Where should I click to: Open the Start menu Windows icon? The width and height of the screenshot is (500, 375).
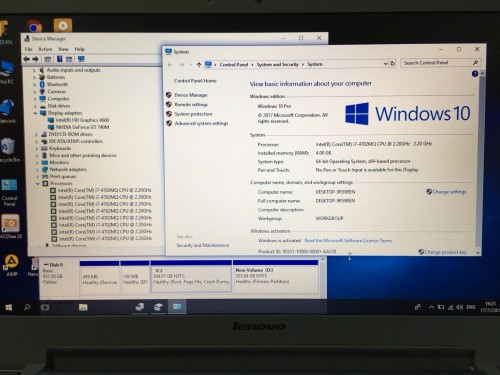click(x=9, y=307)
